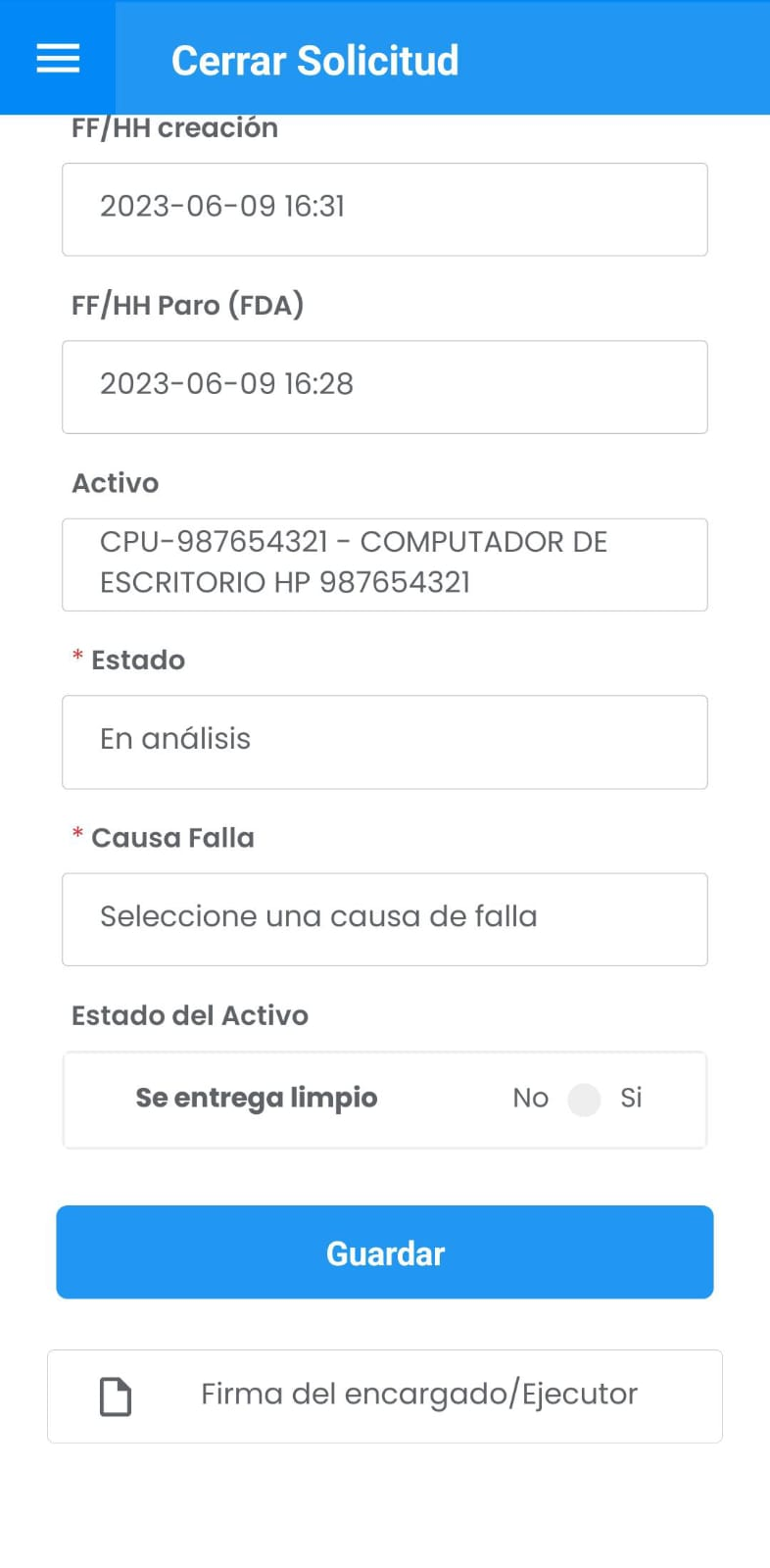Click the Estado del Activo section heading
Image resolution: width=770 pixels, height=1568 pixels.
tap(190, 1015)
